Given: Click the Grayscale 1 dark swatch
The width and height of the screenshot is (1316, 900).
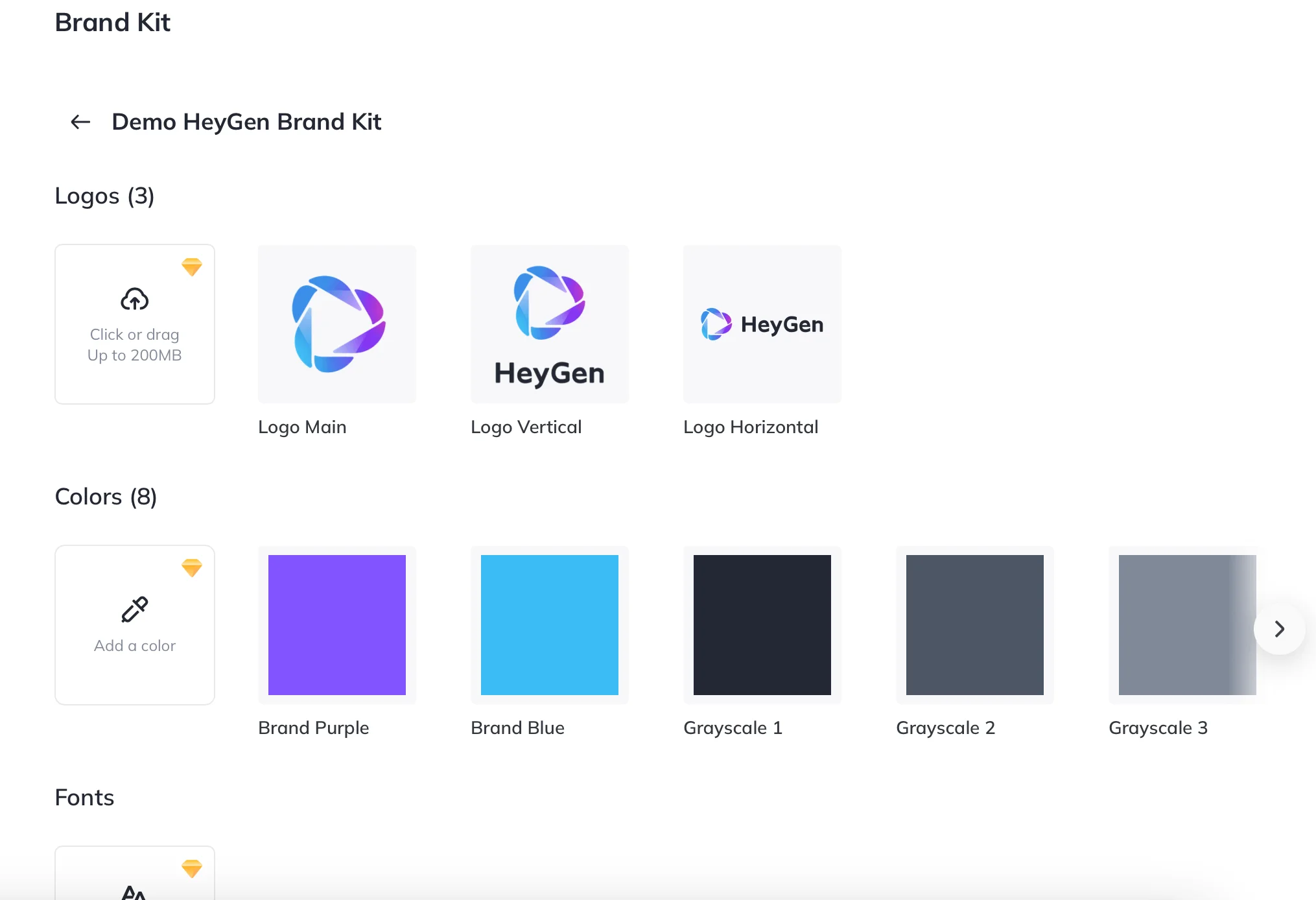Looking at the screenshot, I should 762,625.
